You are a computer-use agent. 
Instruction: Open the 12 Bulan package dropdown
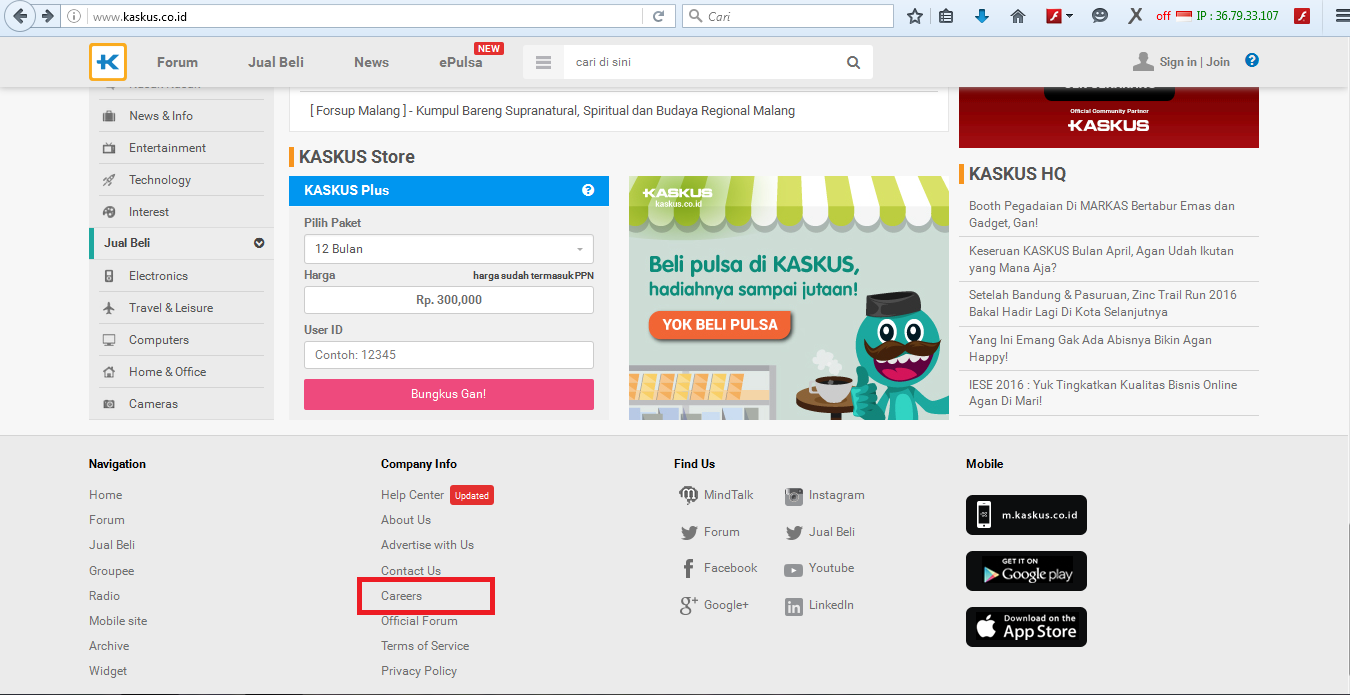tap(448, 248)
